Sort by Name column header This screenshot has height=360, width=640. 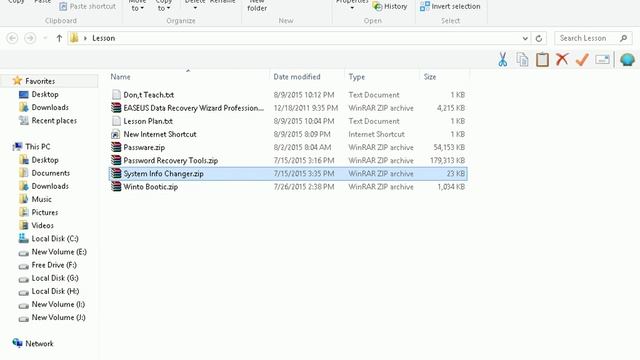(120, 77)
